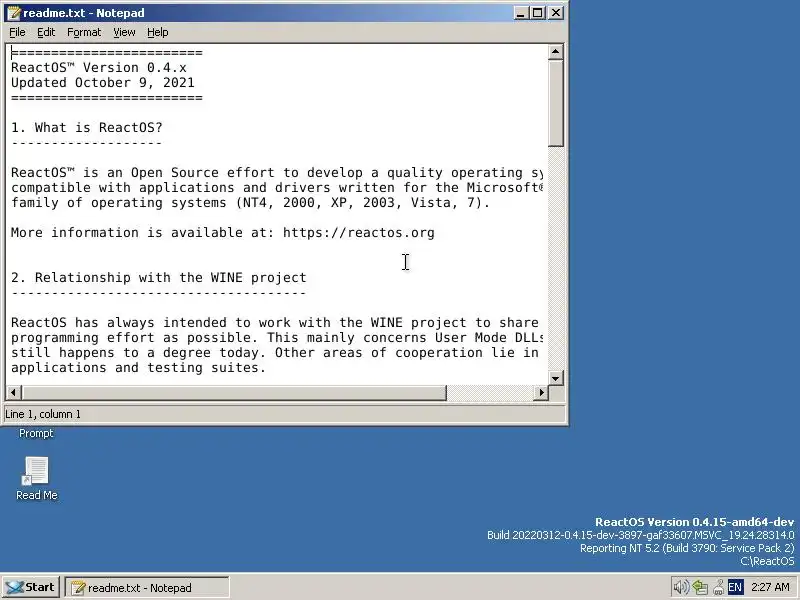Click '2. Relationship with the WINE project'
The height and width of the screenshot is (600, 800).
tap(159, 278)
